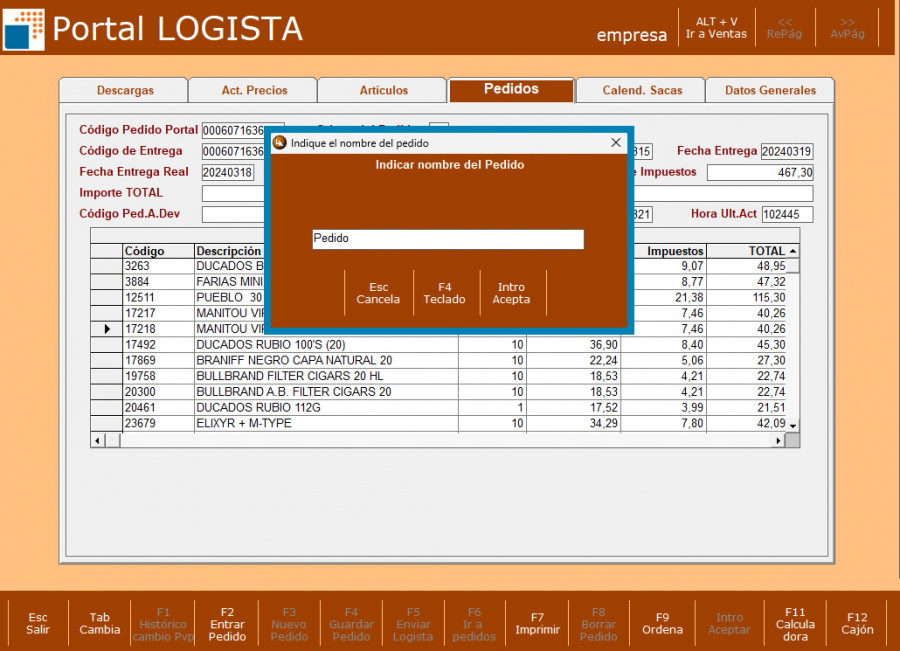
Task: Click the dialog title bar app icon
Action: click(280, 143)
